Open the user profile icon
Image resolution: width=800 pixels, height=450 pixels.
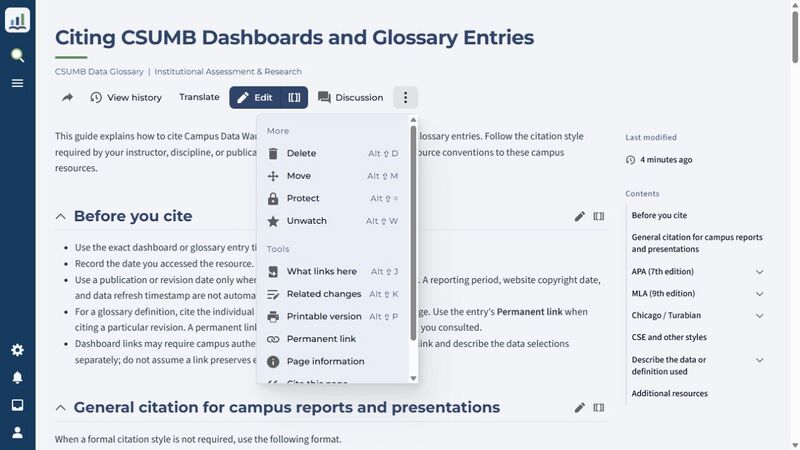tap(17, 433)
